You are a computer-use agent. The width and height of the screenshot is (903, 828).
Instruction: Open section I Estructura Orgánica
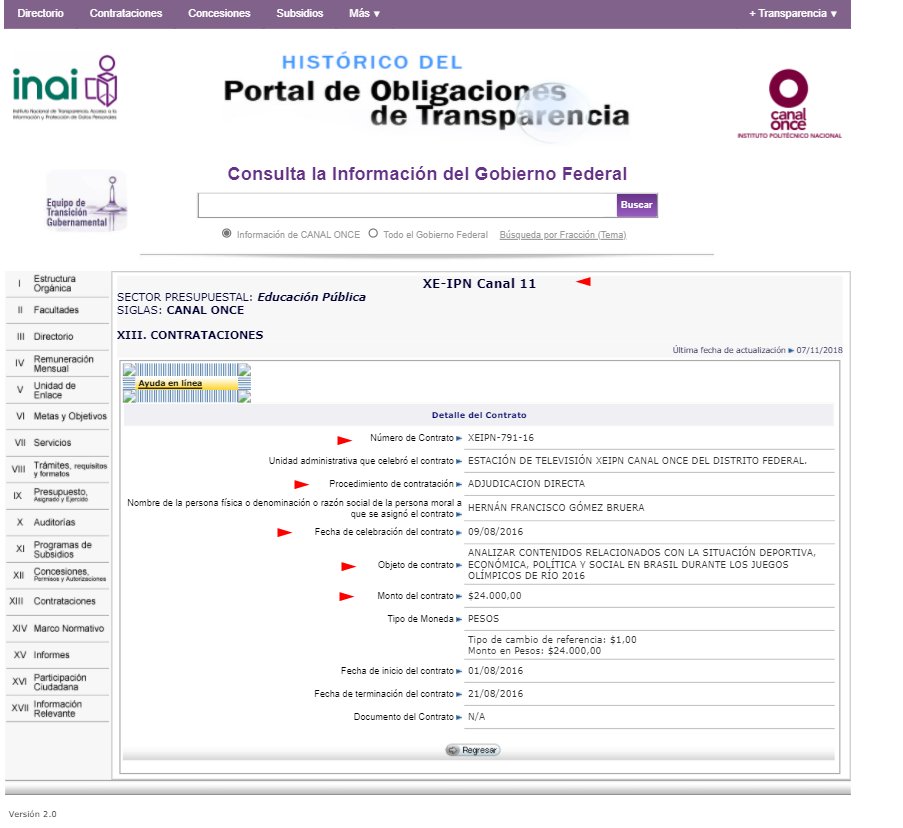coord(57,283)
